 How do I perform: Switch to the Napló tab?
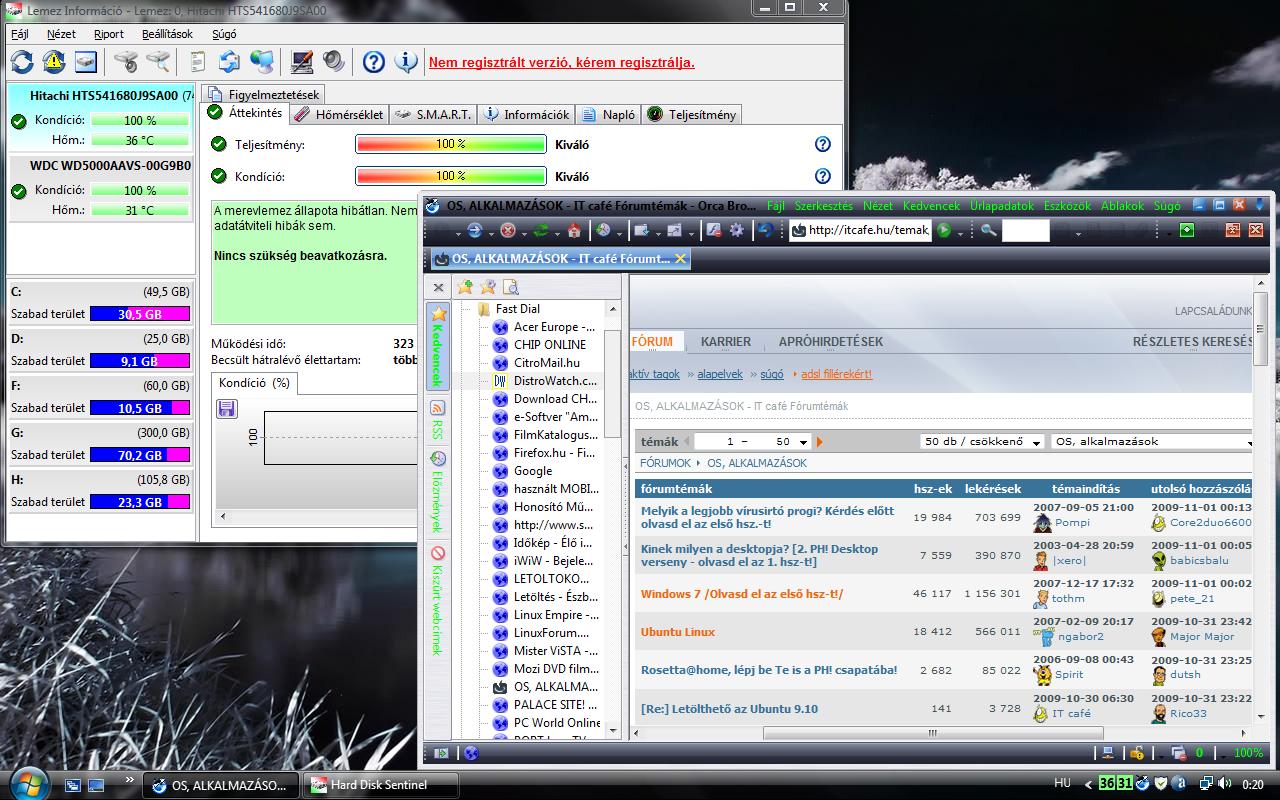click(608, 114)
